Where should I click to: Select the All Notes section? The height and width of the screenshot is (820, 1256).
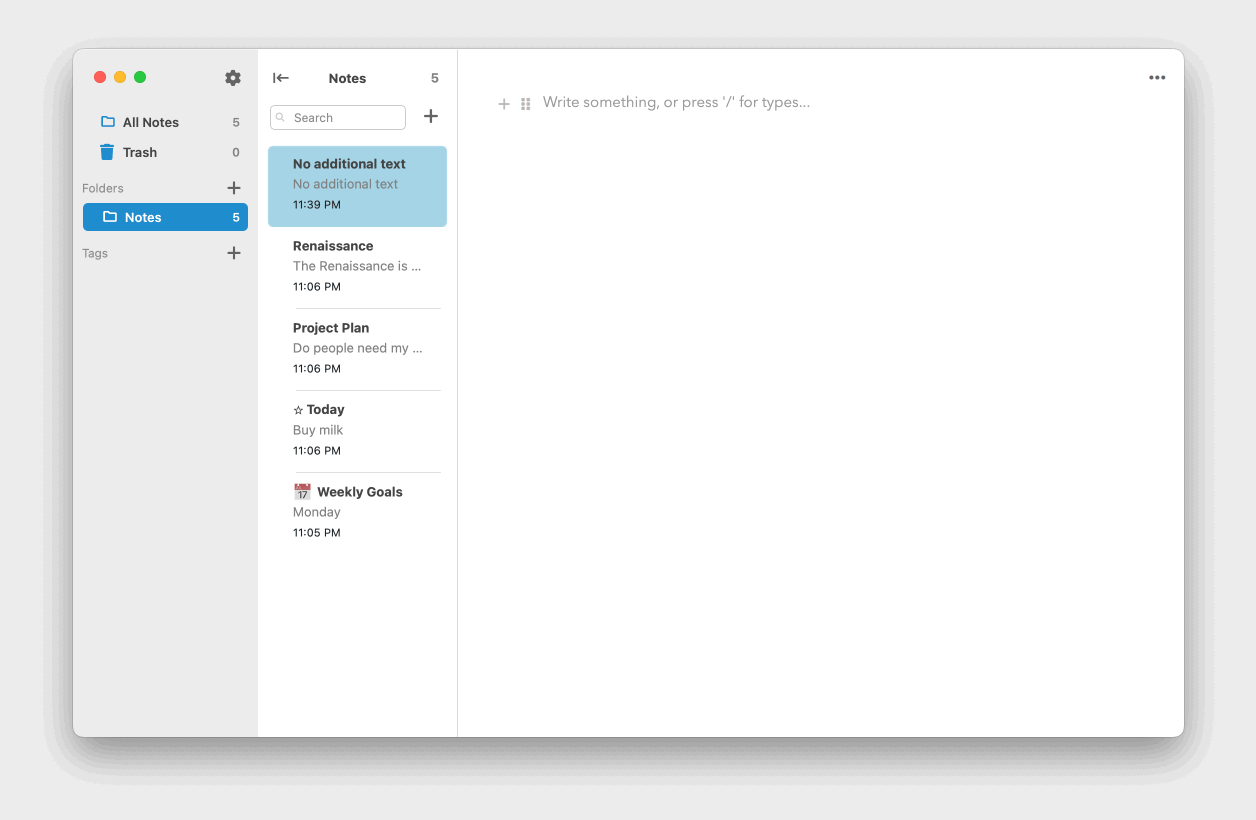150,122
